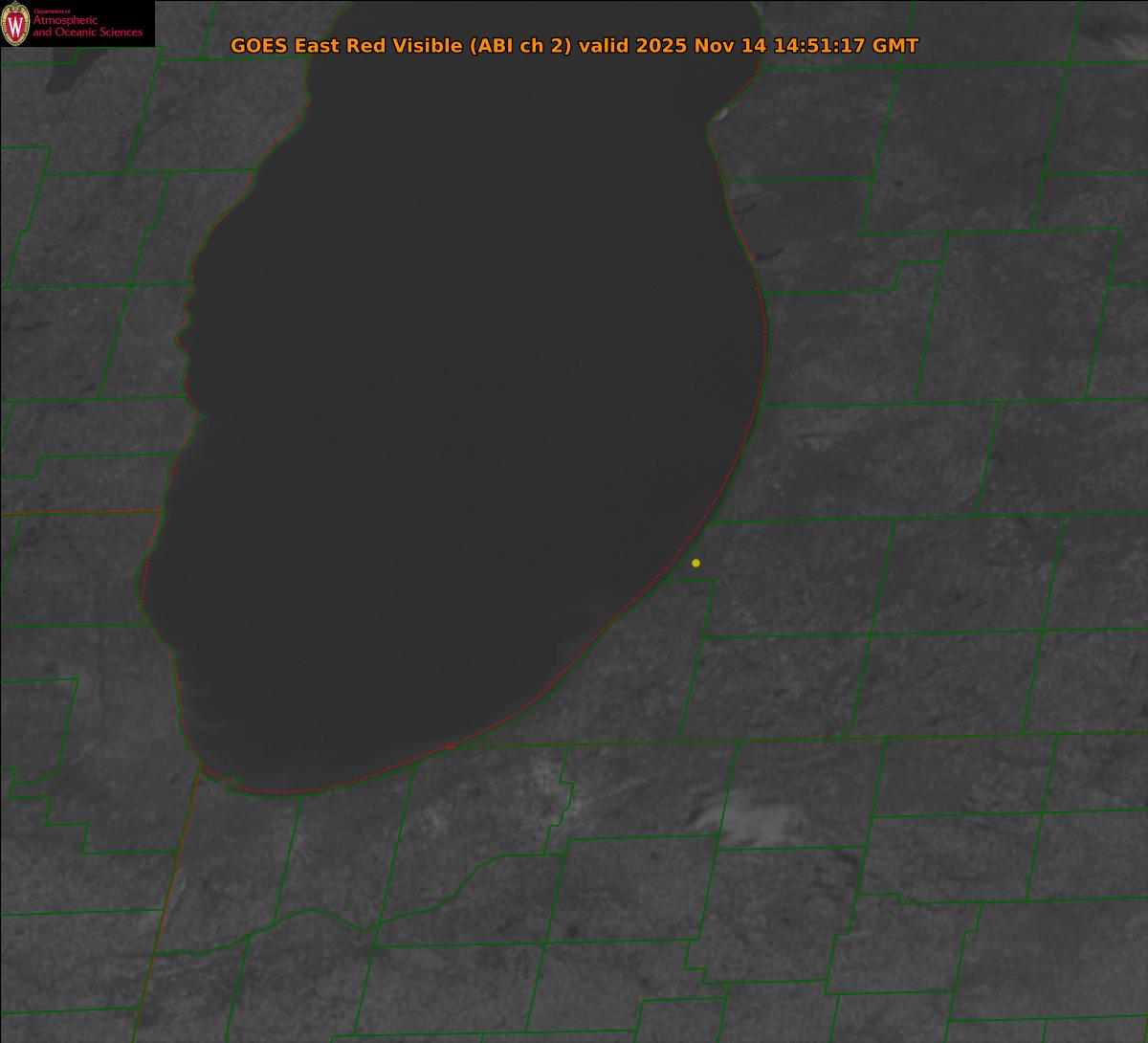Click the 'Atmospheric and Oceanic Sciences' text
This screenshot has width=1148, height=1043.
point(88,28)
